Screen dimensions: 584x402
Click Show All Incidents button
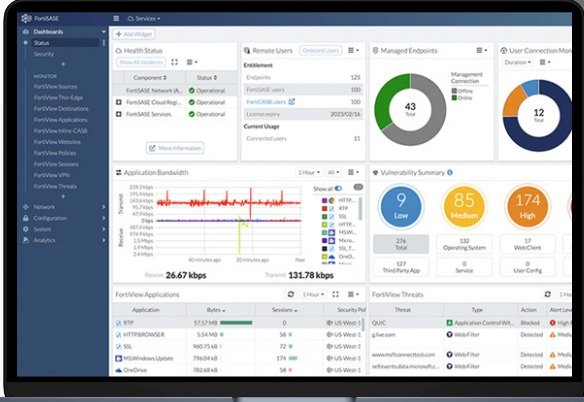coord(141,62)
